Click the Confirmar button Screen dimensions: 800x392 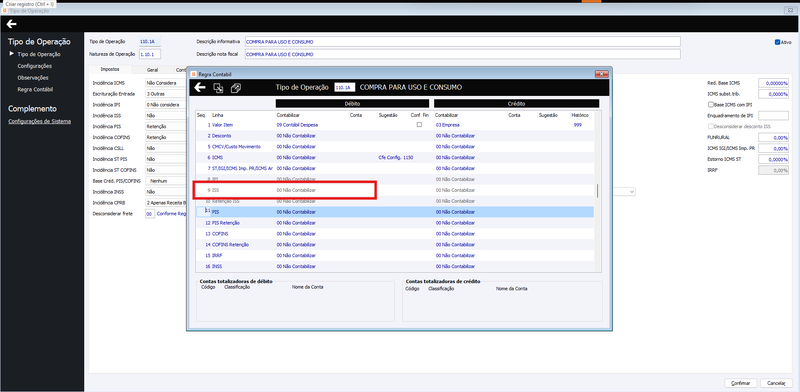coord(741,383)
